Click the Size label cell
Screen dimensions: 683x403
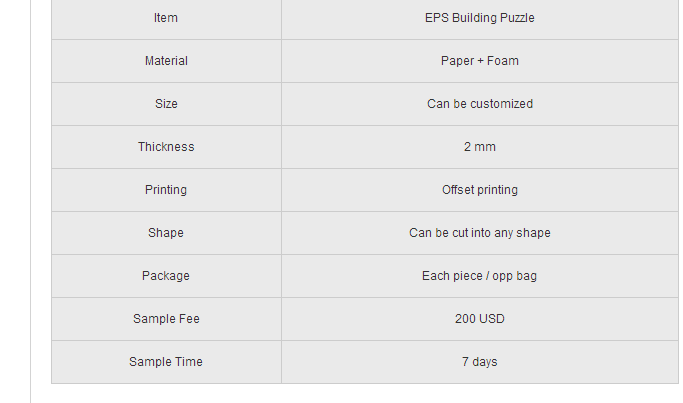[166, 104]
